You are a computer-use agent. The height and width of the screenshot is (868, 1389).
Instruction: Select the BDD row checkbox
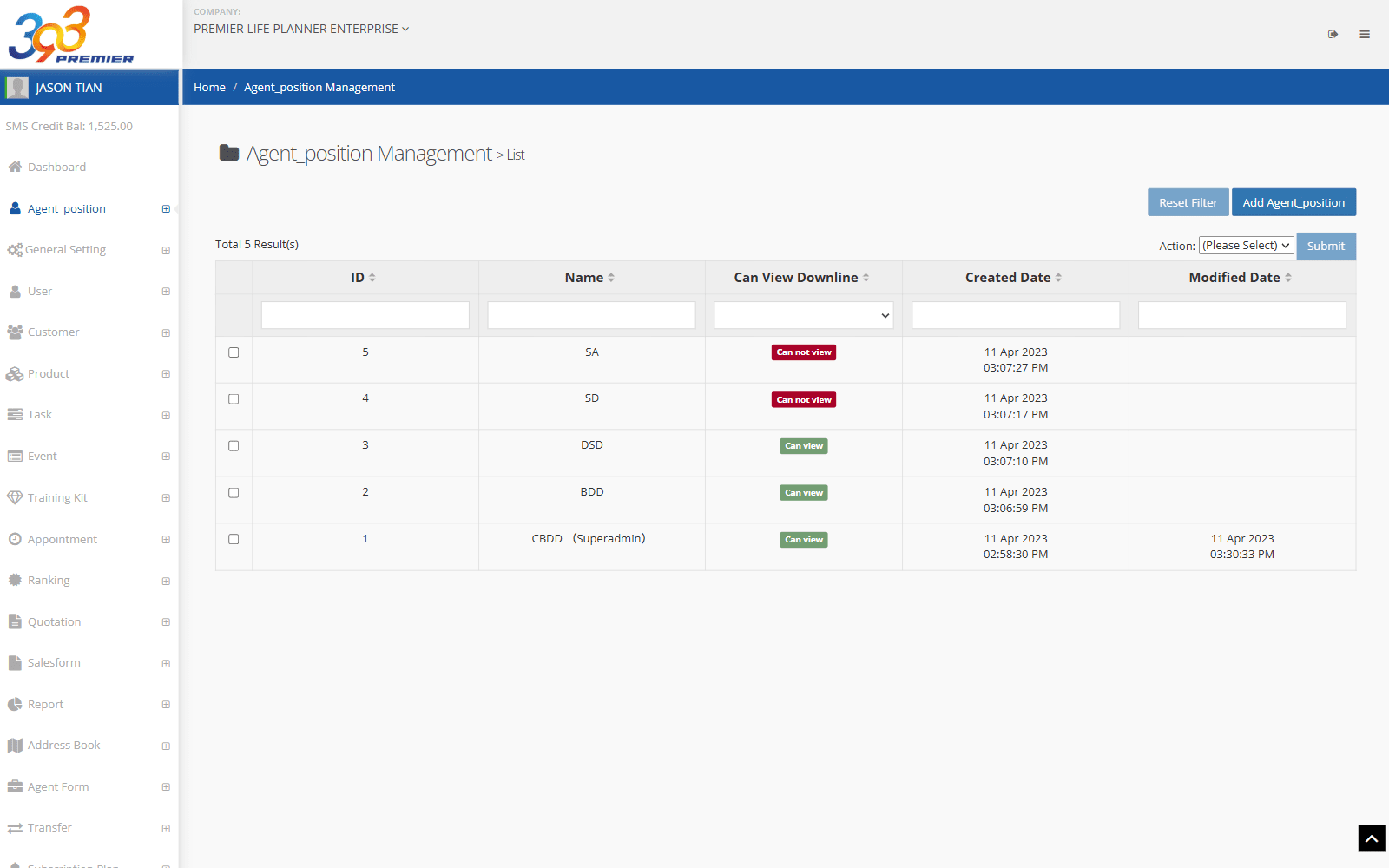(234, 493)
